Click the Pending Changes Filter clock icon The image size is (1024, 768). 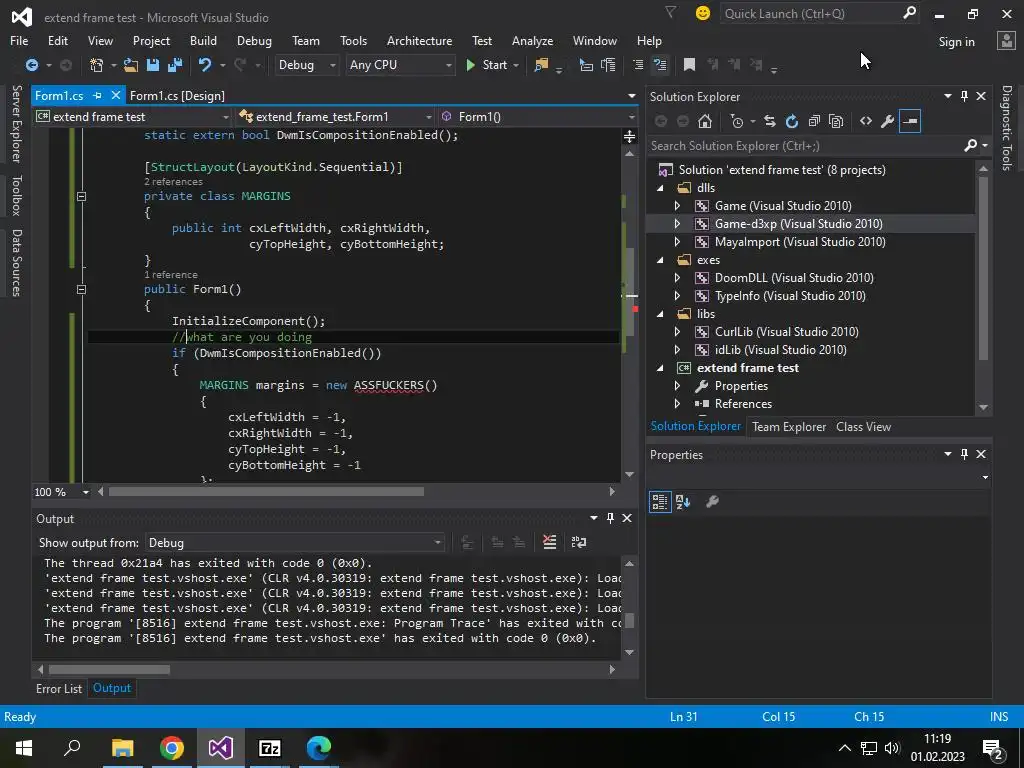point(737,121)
